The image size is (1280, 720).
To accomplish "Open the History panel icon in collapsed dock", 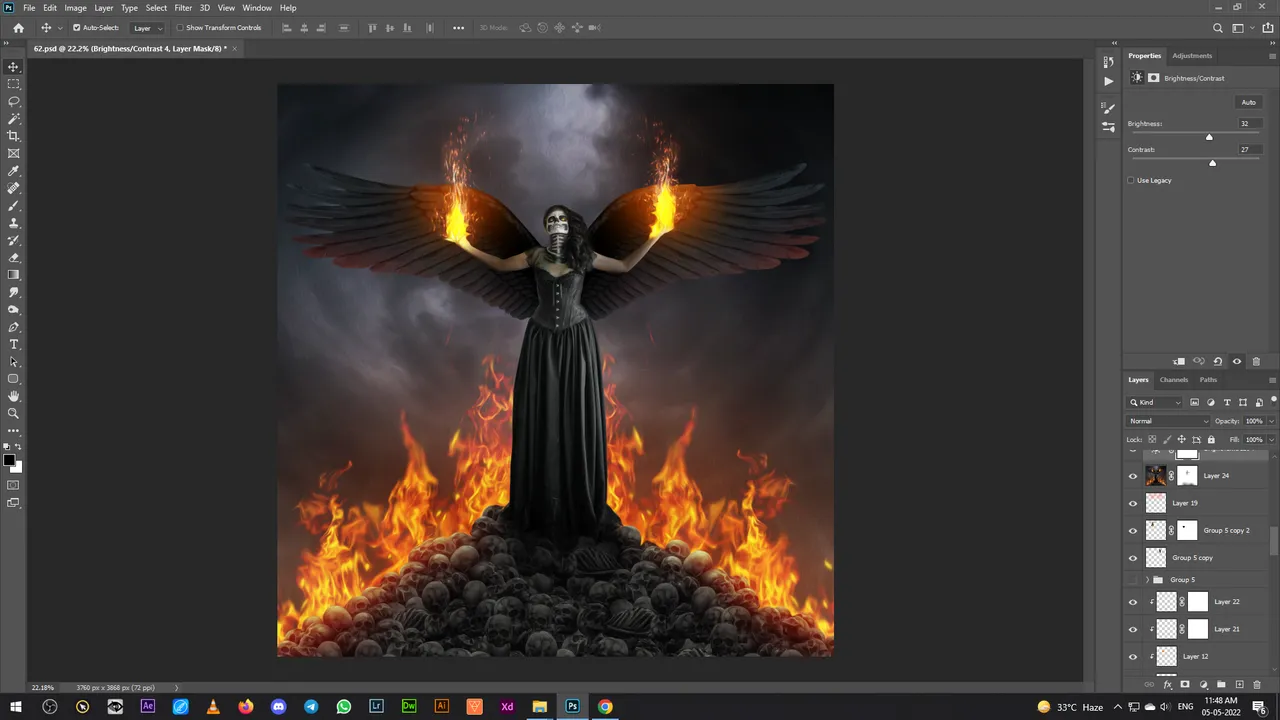I will [x=1108, y=62].
